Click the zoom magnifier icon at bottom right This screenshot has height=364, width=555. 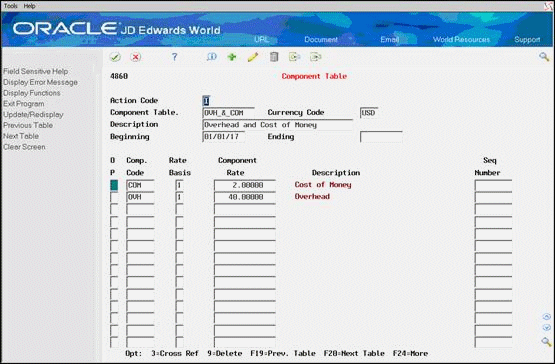pyautogui.click(x=546, y=341)
